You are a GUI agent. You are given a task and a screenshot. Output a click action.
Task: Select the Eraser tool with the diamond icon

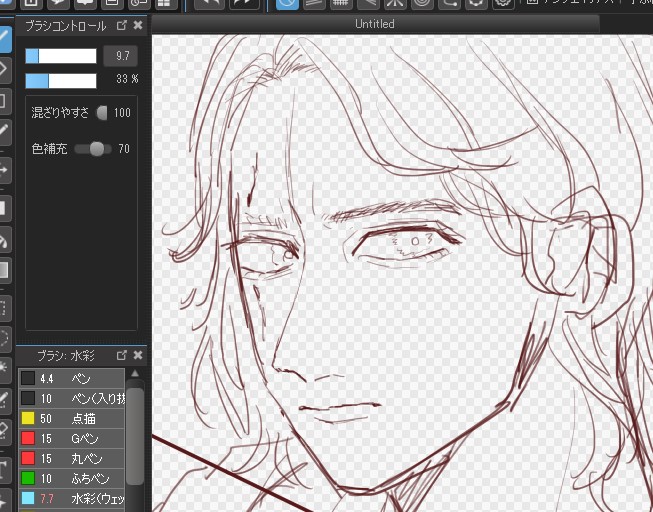point(4,69)
